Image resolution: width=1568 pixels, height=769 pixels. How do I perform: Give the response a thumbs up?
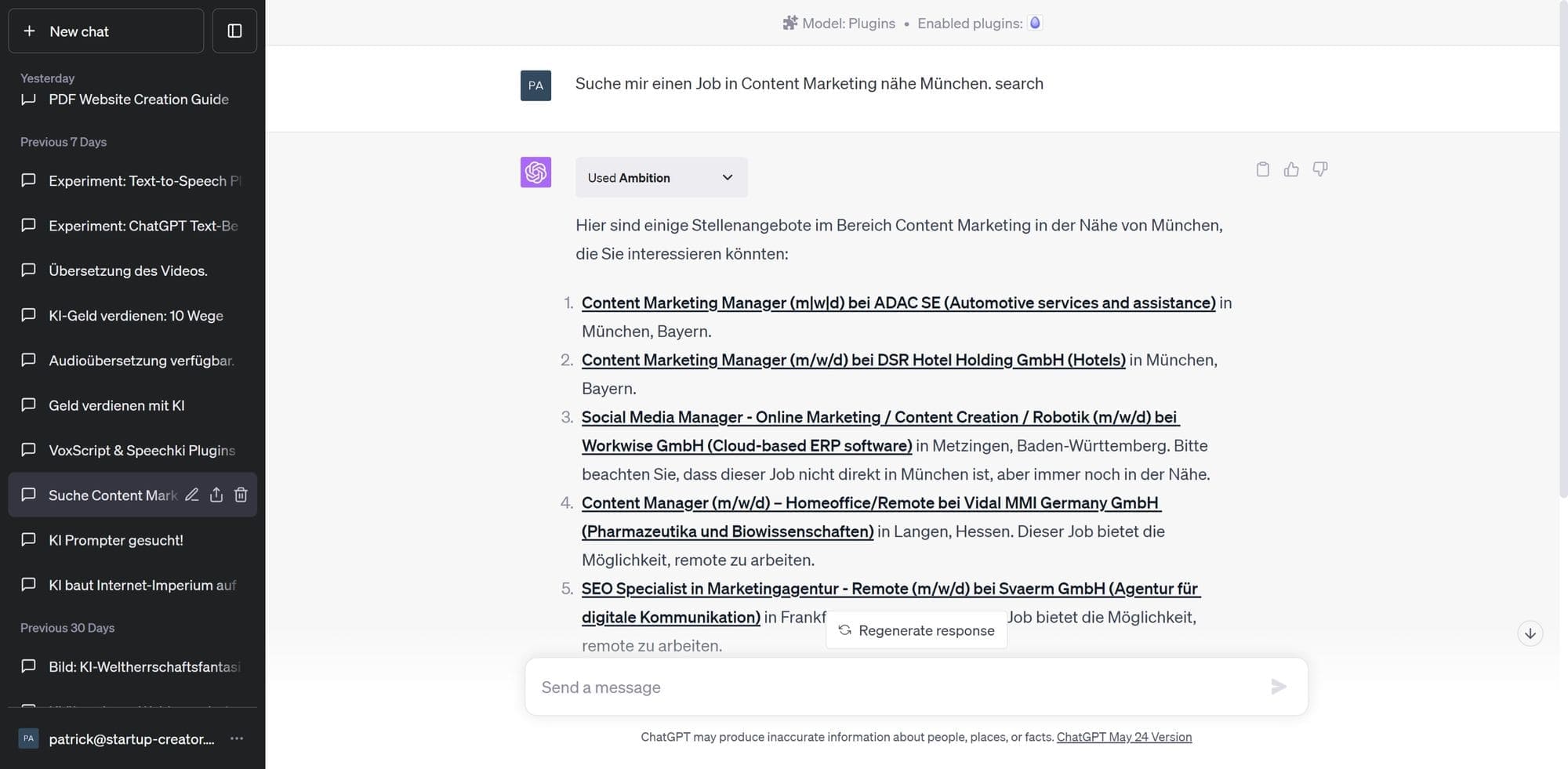click(1291, 169)
